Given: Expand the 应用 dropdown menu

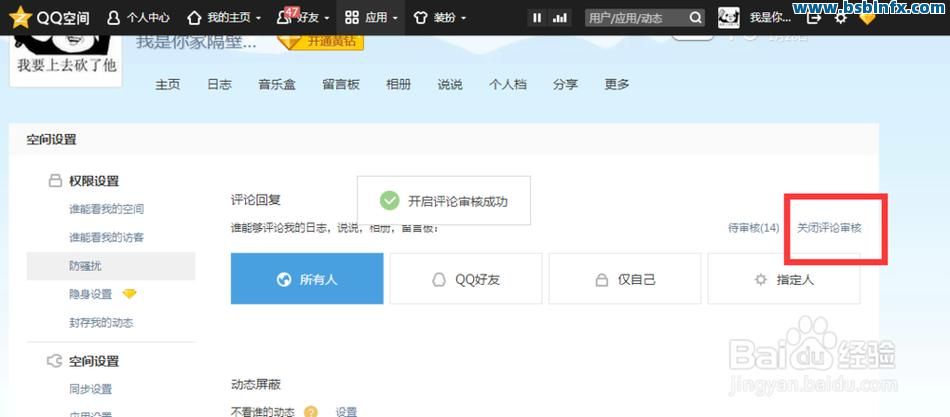Looking at the screenshot, I should coord(371,18).
